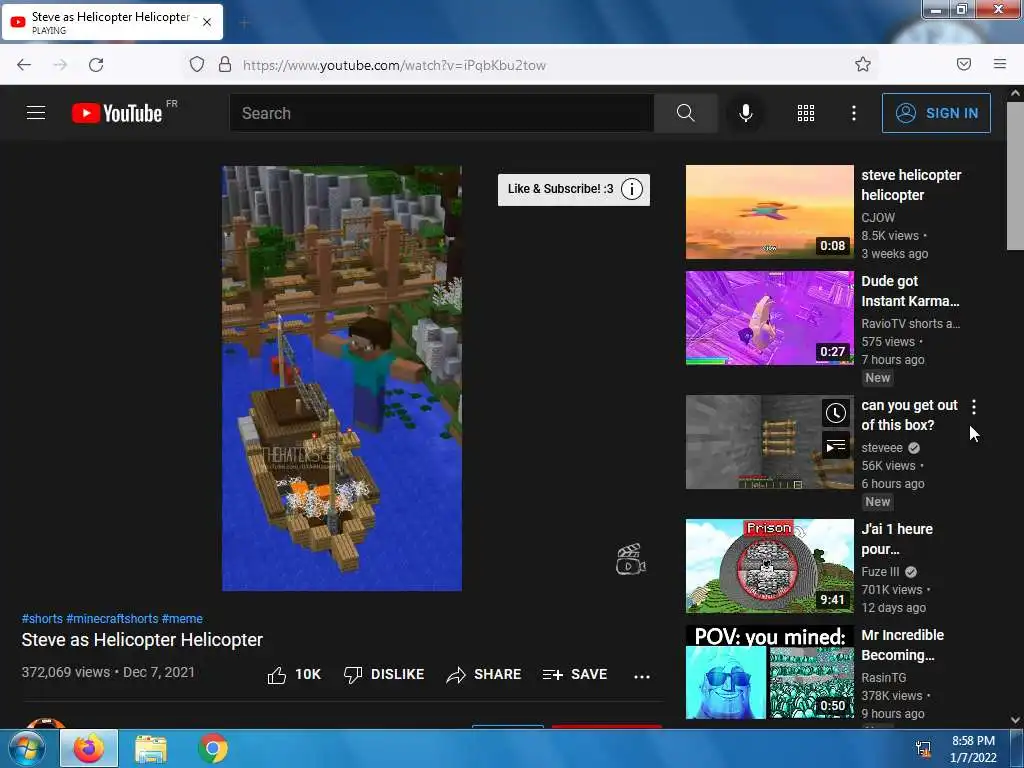This screenshot has width=1024, height=768.
Task: Bookmark this page with star icon
Action: 863,64
